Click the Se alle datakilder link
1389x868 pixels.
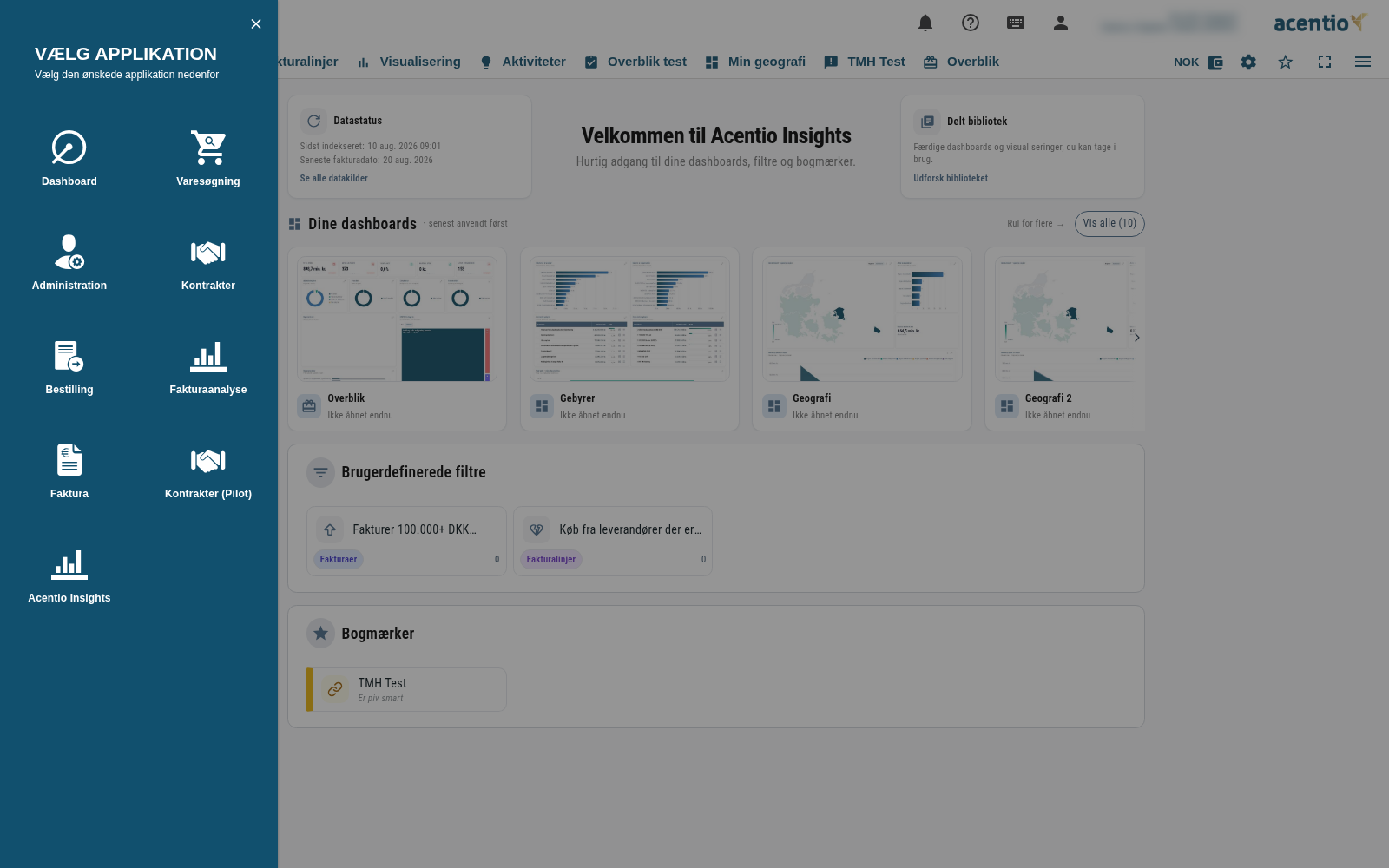(x=334, y=179)
